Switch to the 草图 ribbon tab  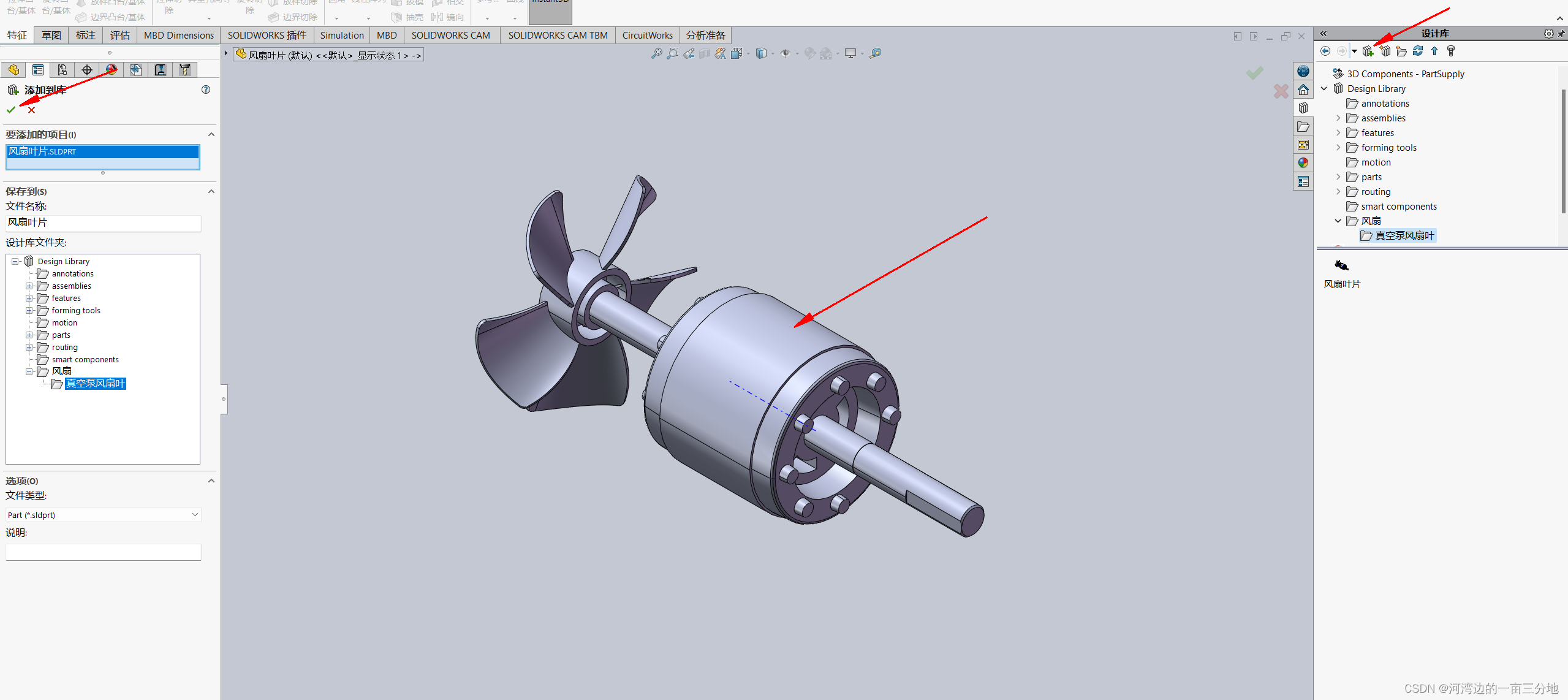pyautogui.click(x=51, y=36)
